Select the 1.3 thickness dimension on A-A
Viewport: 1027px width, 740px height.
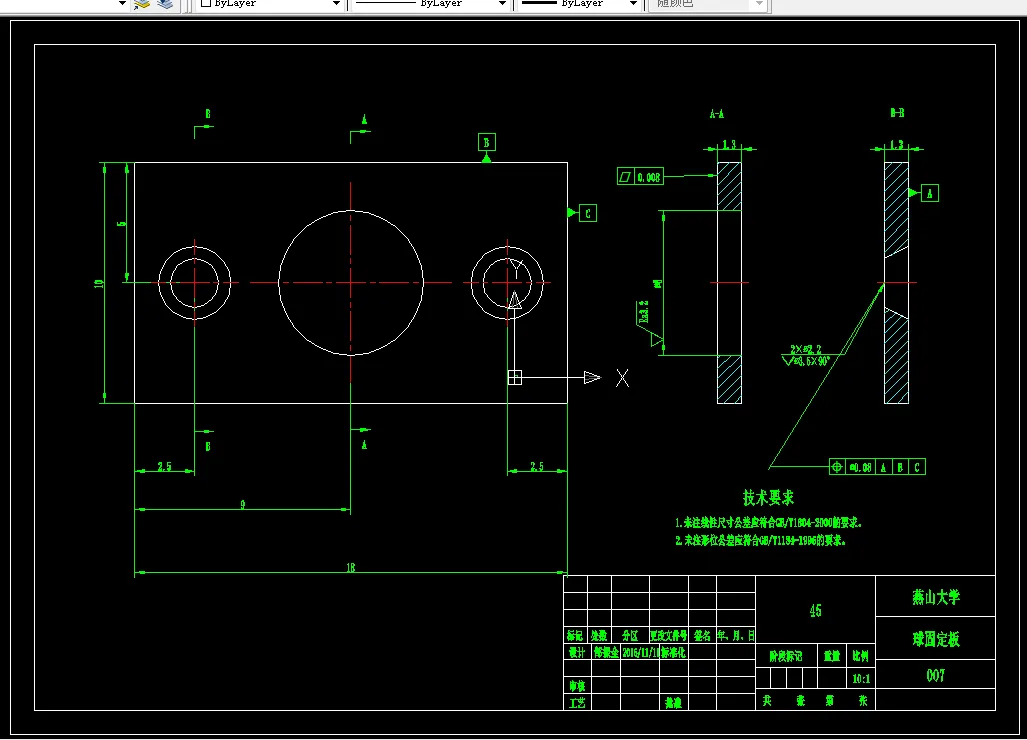point(729,144)
